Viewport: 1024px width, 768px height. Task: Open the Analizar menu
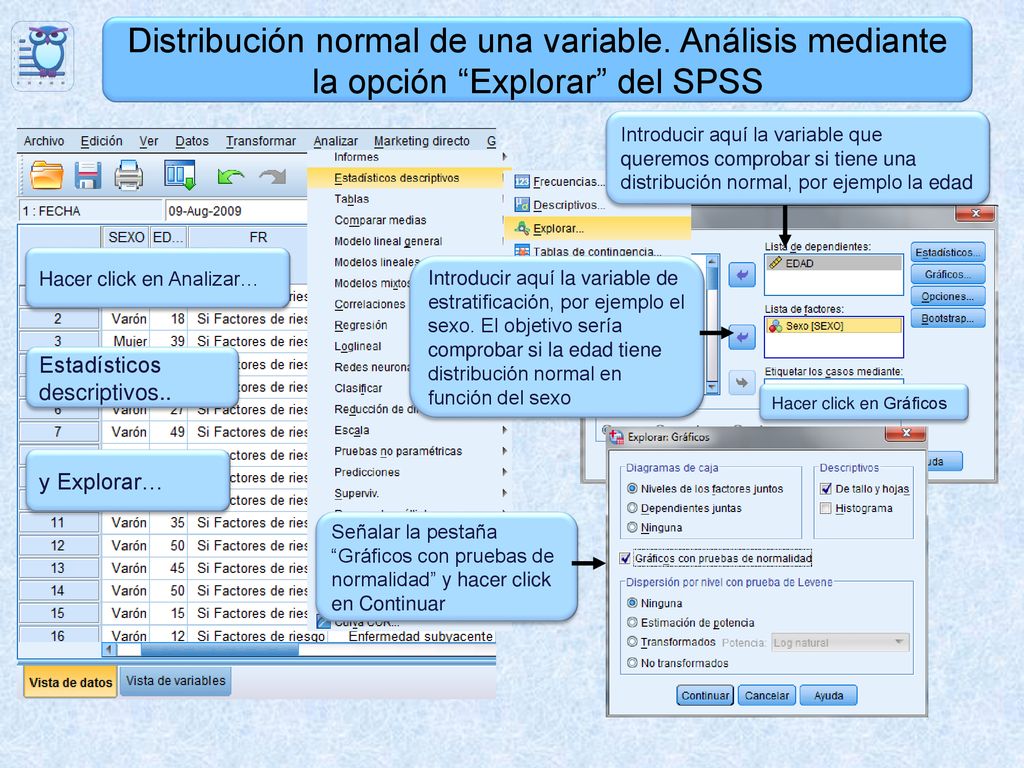(336, 141)
